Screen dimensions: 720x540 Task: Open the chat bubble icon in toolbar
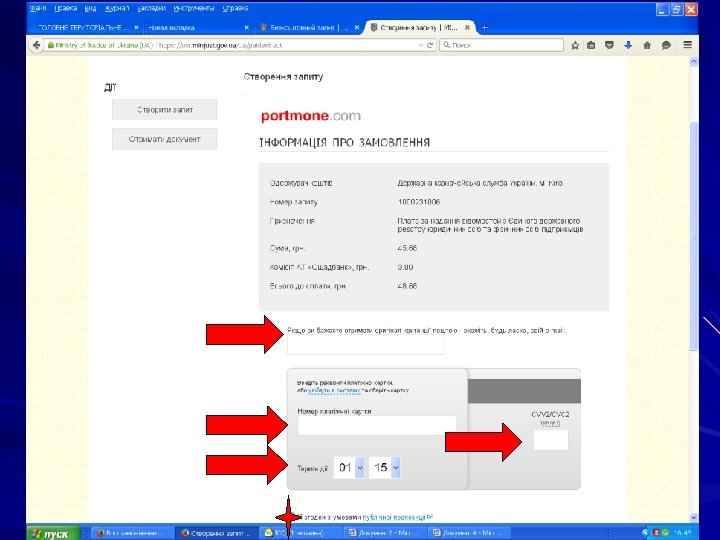[x=666, y=45]
